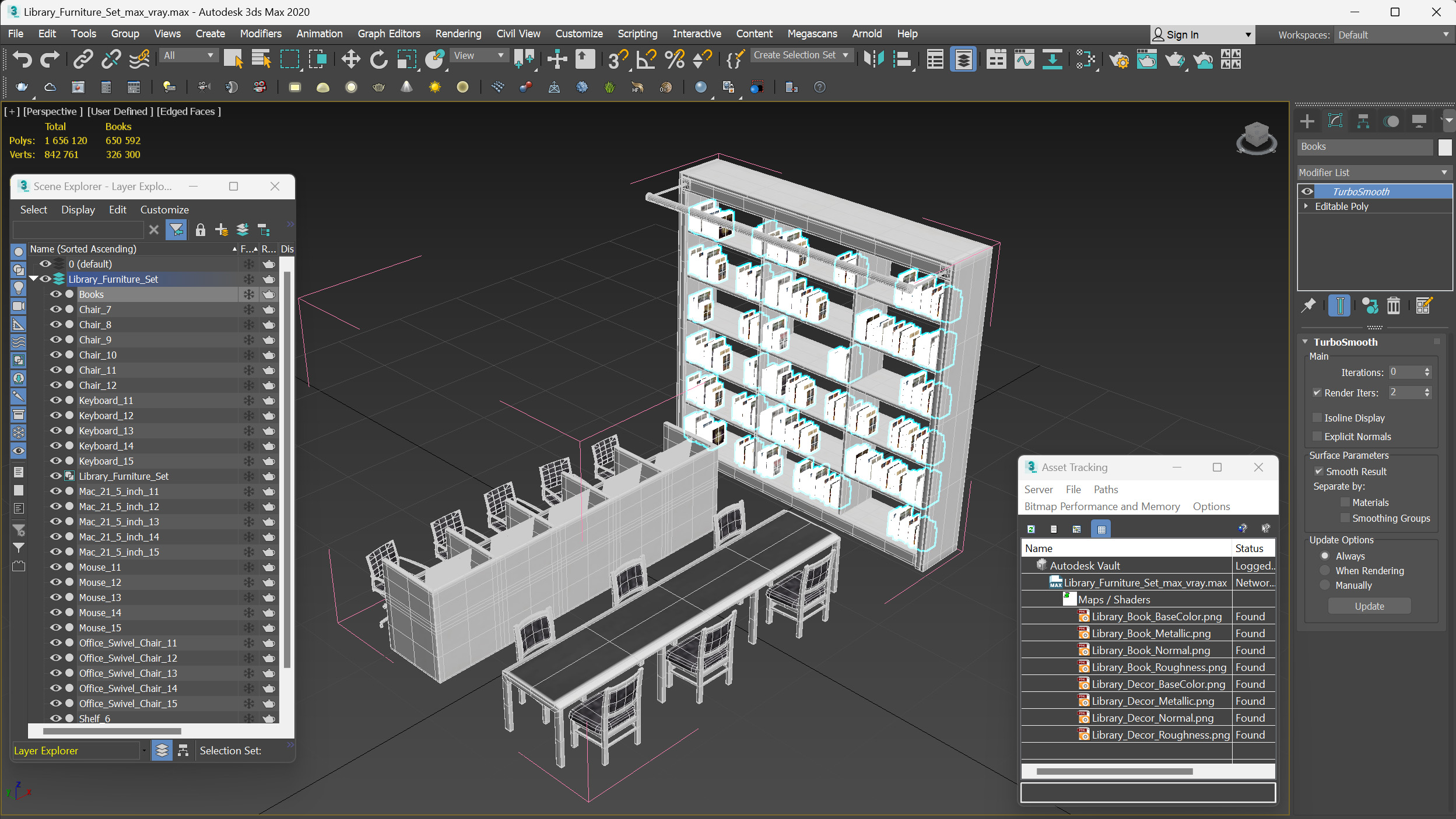Screen dimensions: 1456x819
Task: Open the Paths menu in Asset Tracking
Action: click(1105, 490)
